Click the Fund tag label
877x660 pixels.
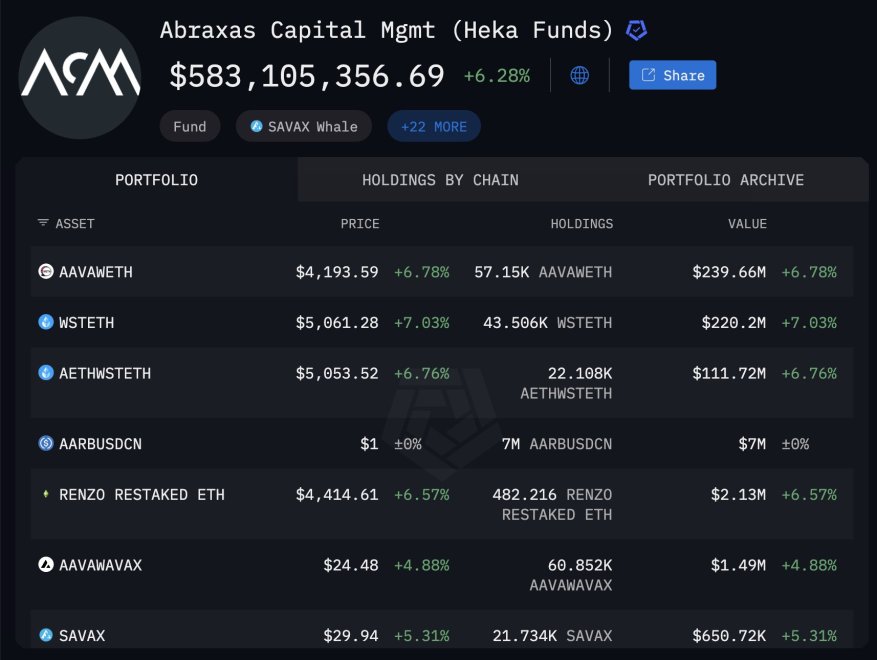point(189,127)
